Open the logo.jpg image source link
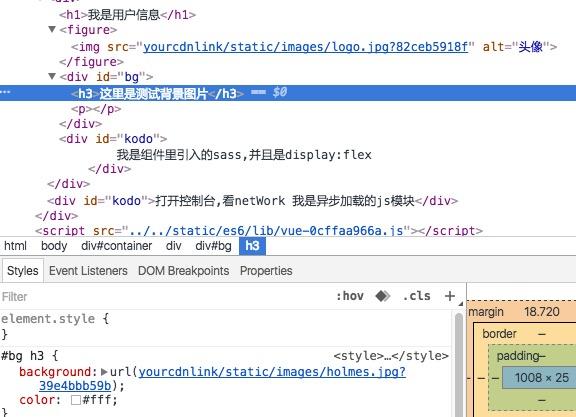This screenshot has height=417, width=576. 305,47
